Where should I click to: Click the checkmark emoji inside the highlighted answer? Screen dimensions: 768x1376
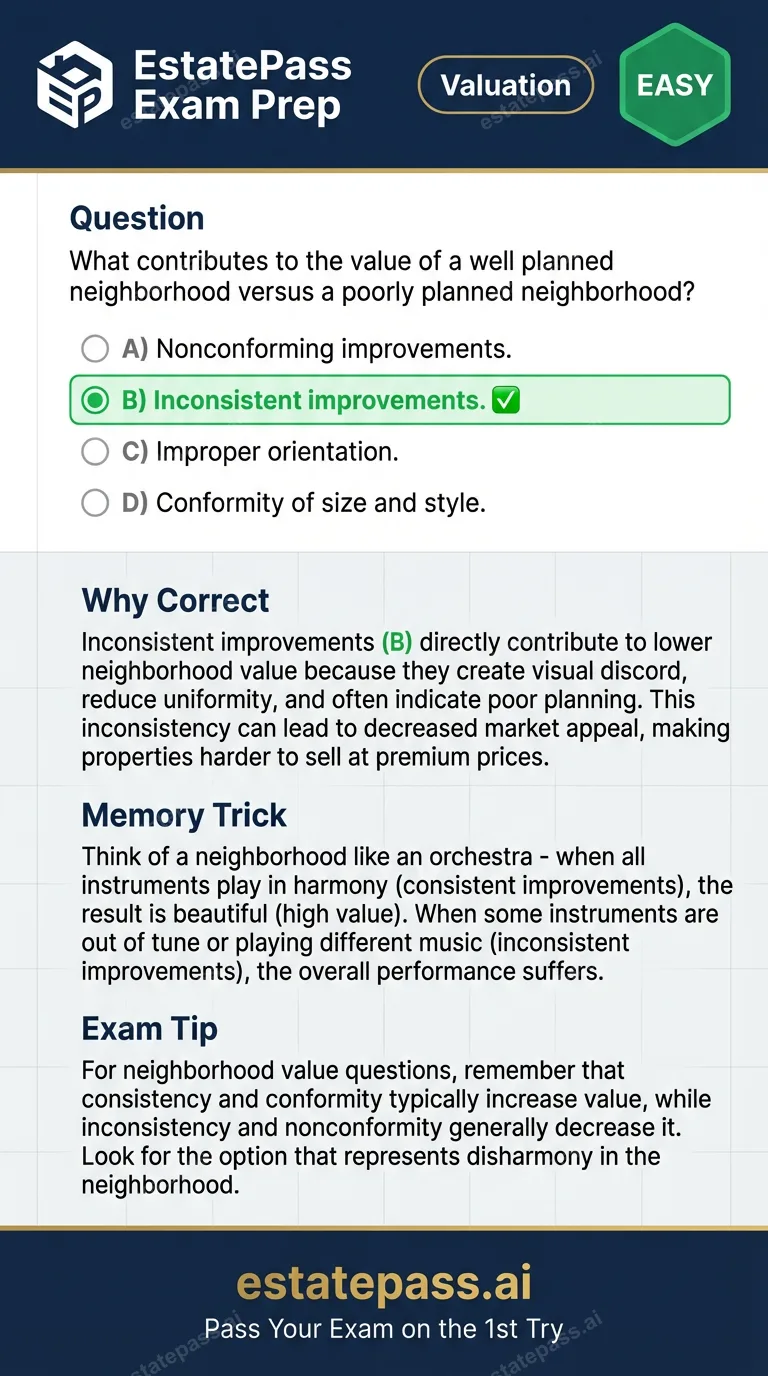(x=506, y=400)
